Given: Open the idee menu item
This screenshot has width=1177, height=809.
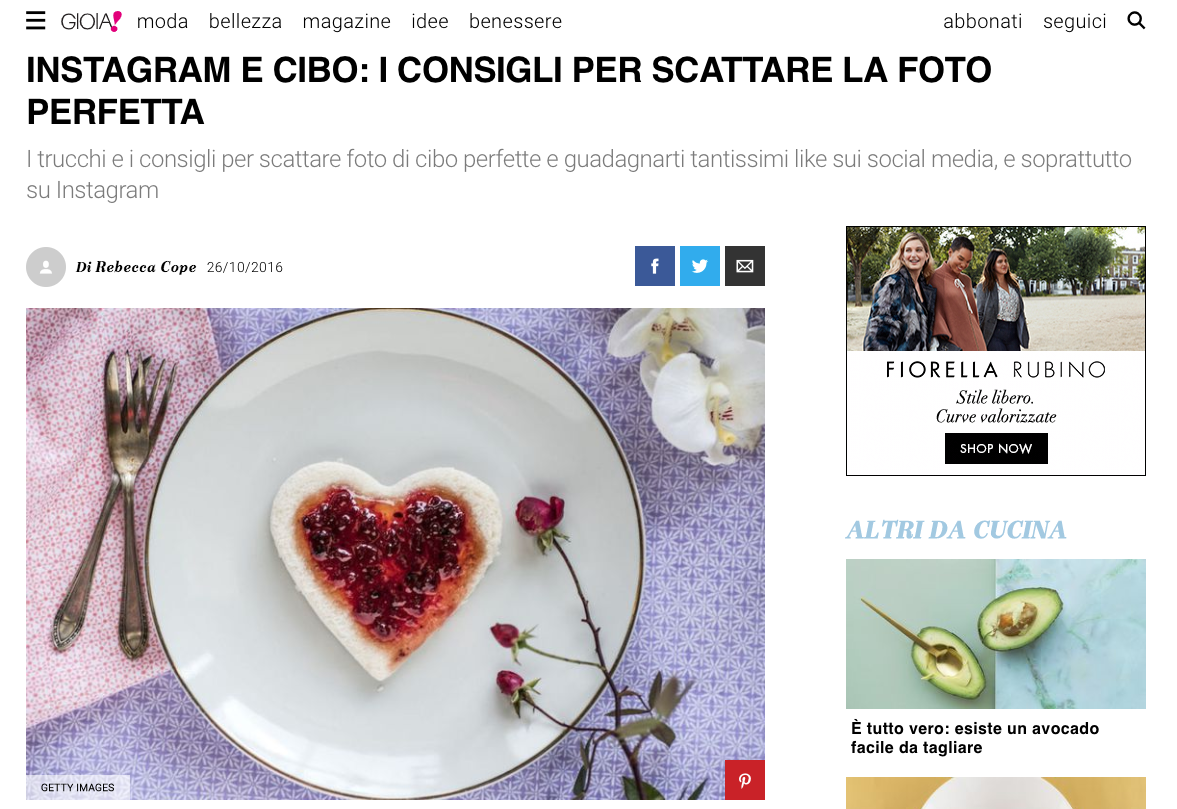Looking at the screenshot, I should point(429,21).
